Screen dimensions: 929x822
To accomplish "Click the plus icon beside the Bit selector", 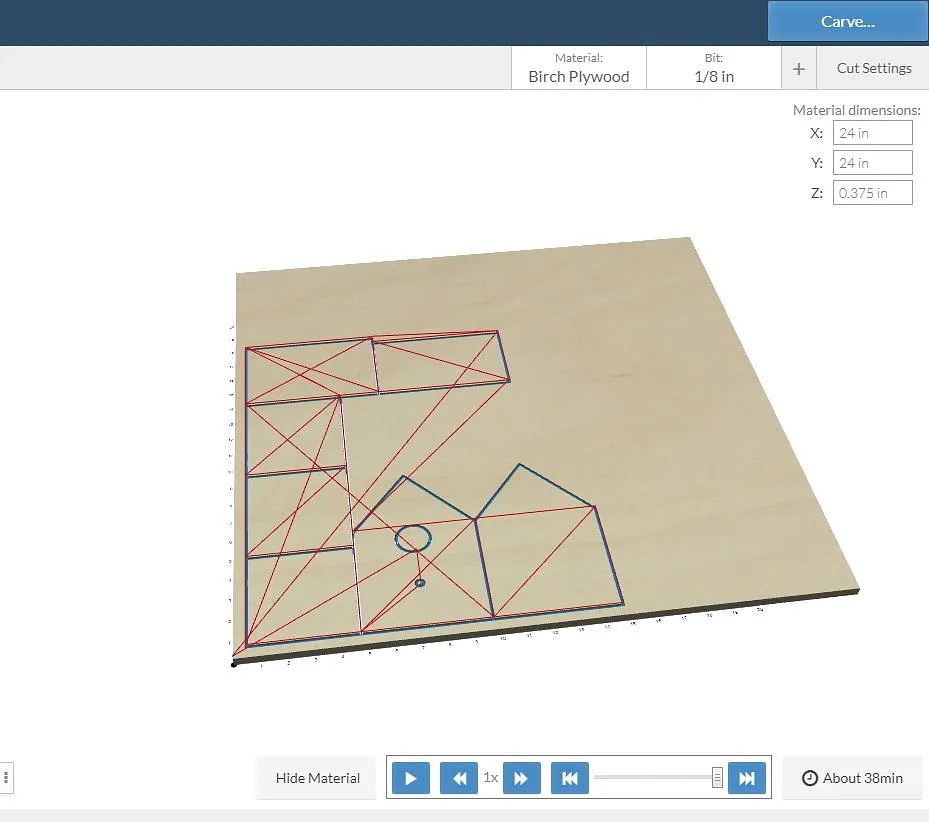I will tap(798, 69).
